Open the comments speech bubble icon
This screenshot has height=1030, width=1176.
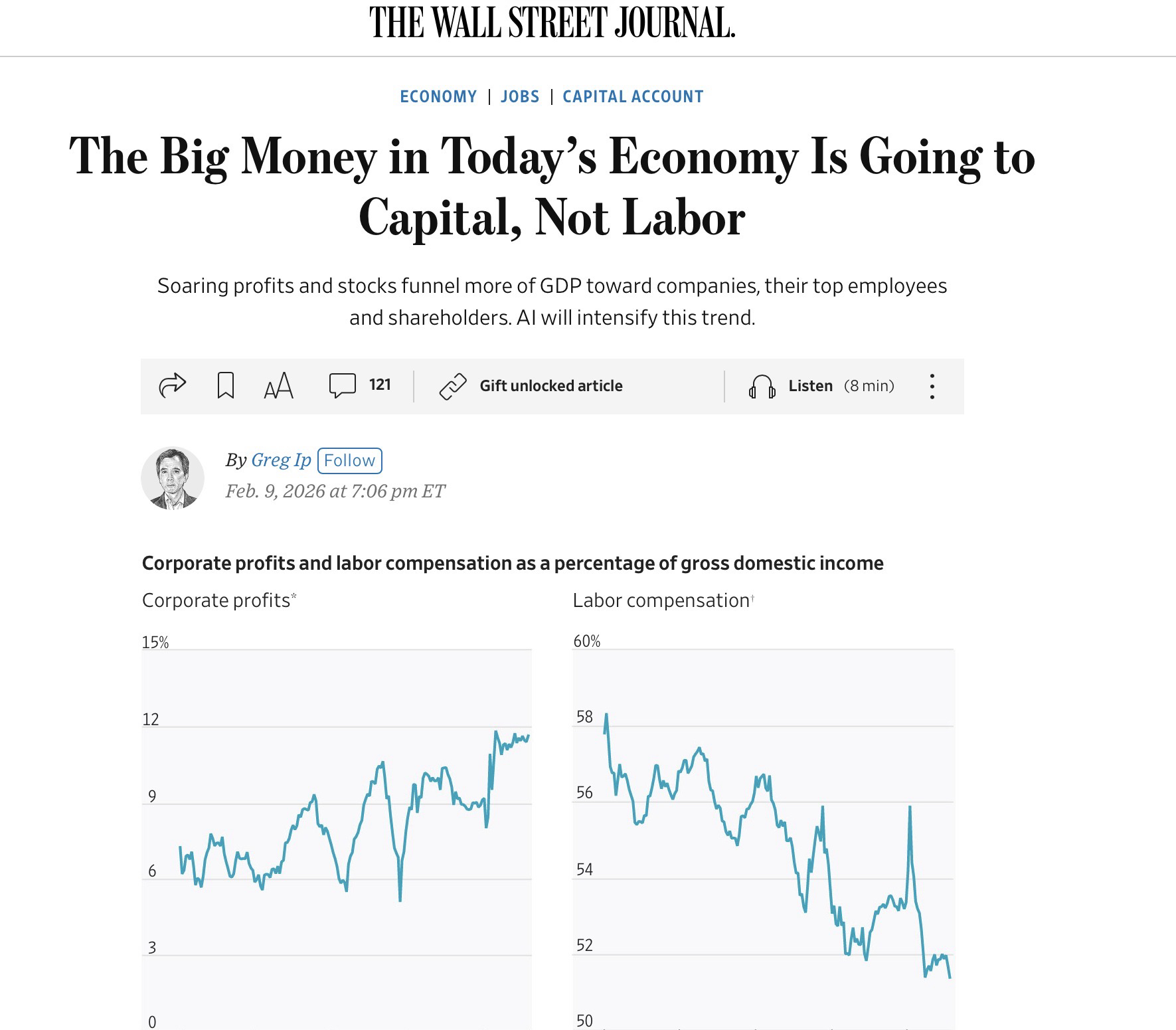coord(342,386)
